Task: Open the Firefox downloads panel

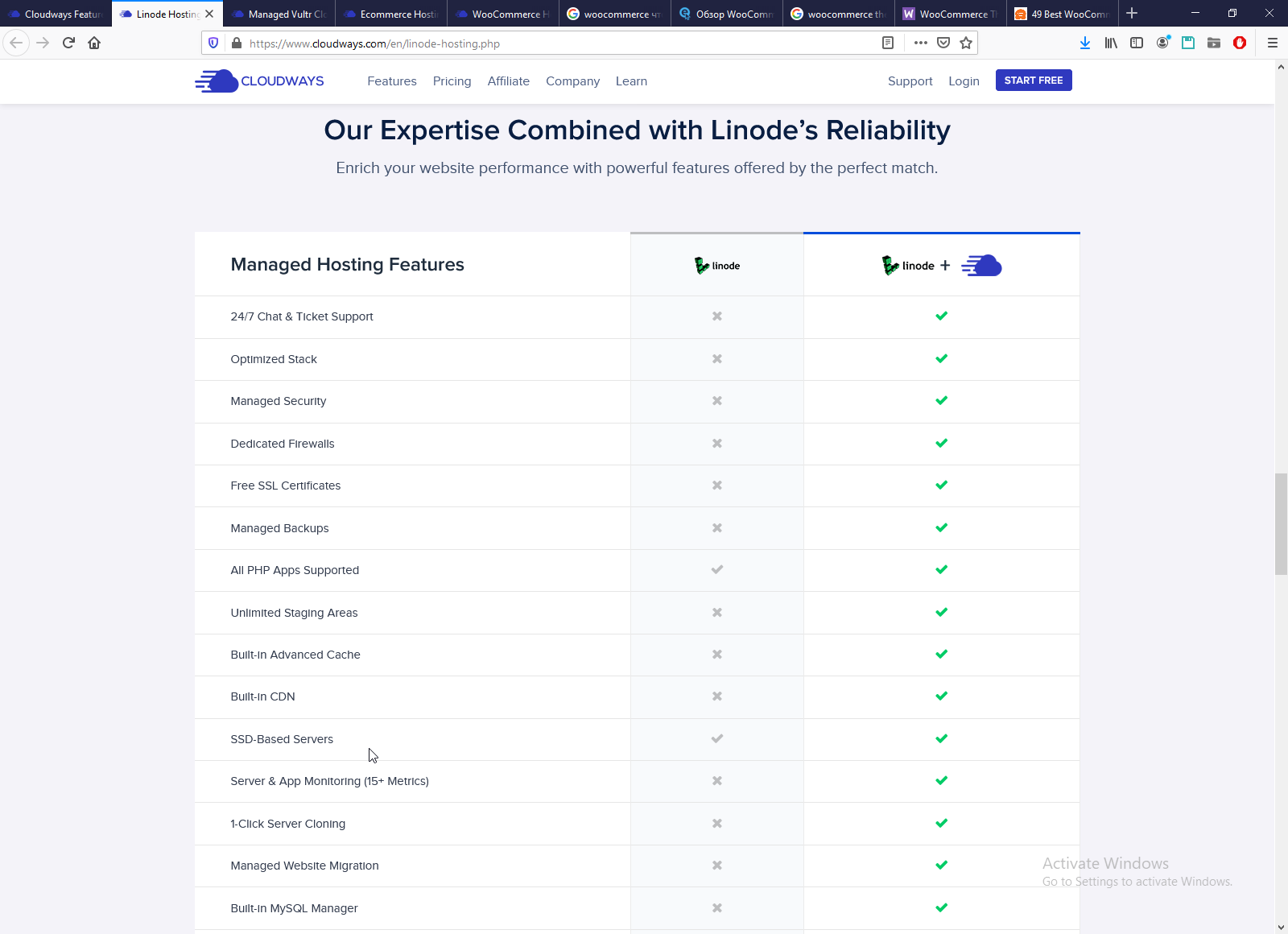Action: (x=1085, y=43)
